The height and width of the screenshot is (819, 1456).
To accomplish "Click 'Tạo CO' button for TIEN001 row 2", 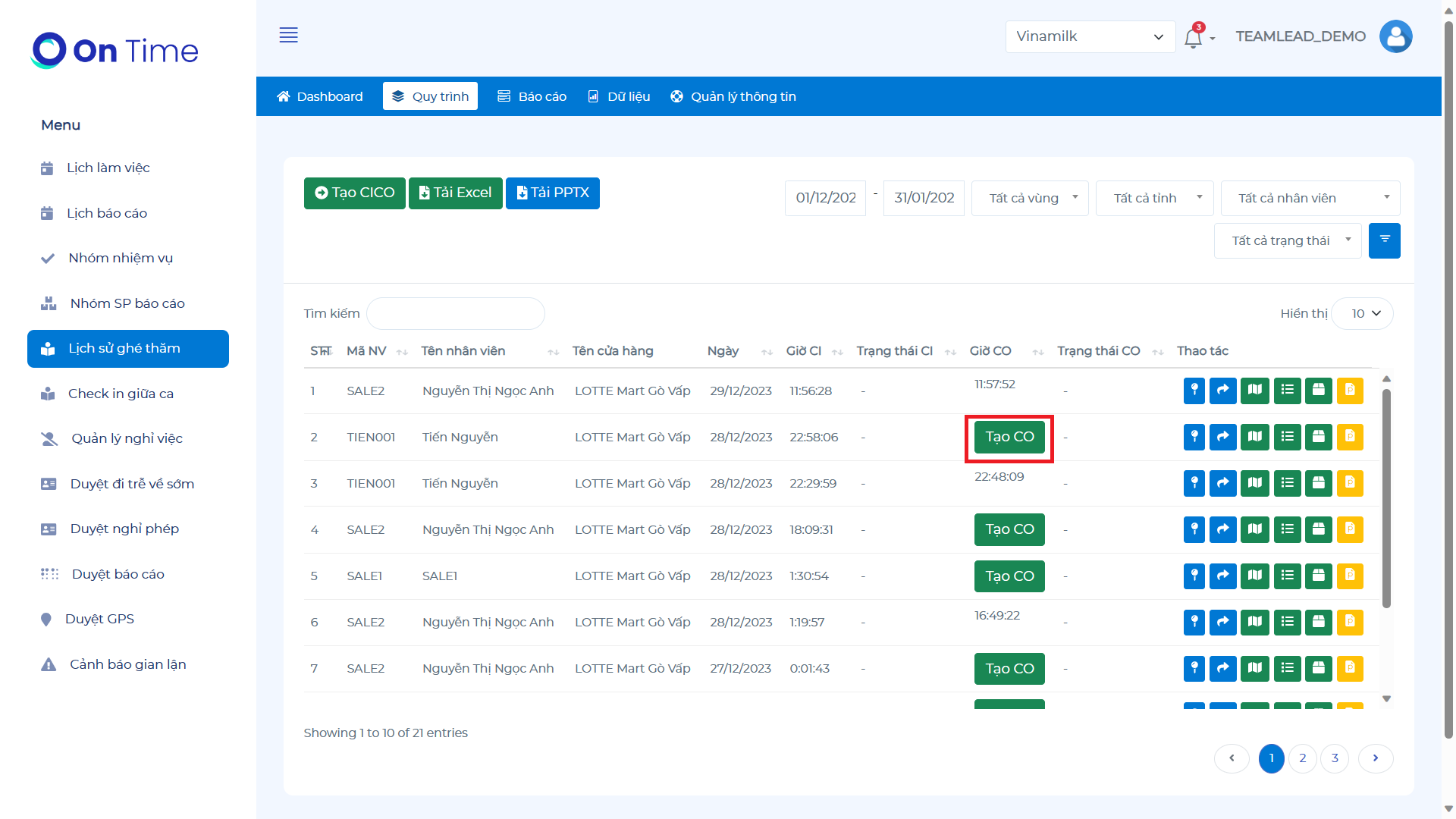I will click(1009, 437).
